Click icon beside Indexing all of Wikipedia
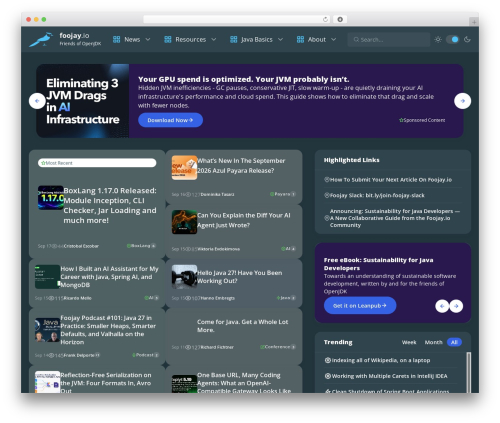Image resolution: width=500 pixels, height=423 pixels. (x=328, y=360)
